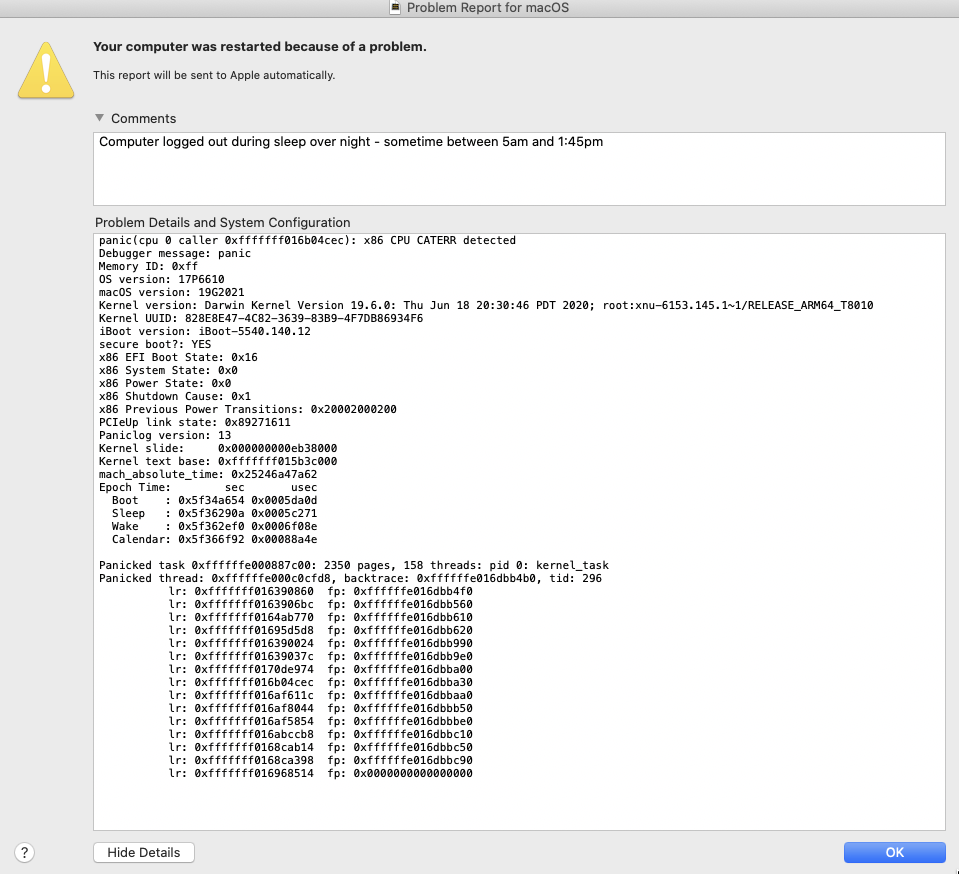Click backtrace row lr 0xfffffff0168cab14
This screenshot has height=874, width=959.
pyautogui.click(x=320, y=747)
